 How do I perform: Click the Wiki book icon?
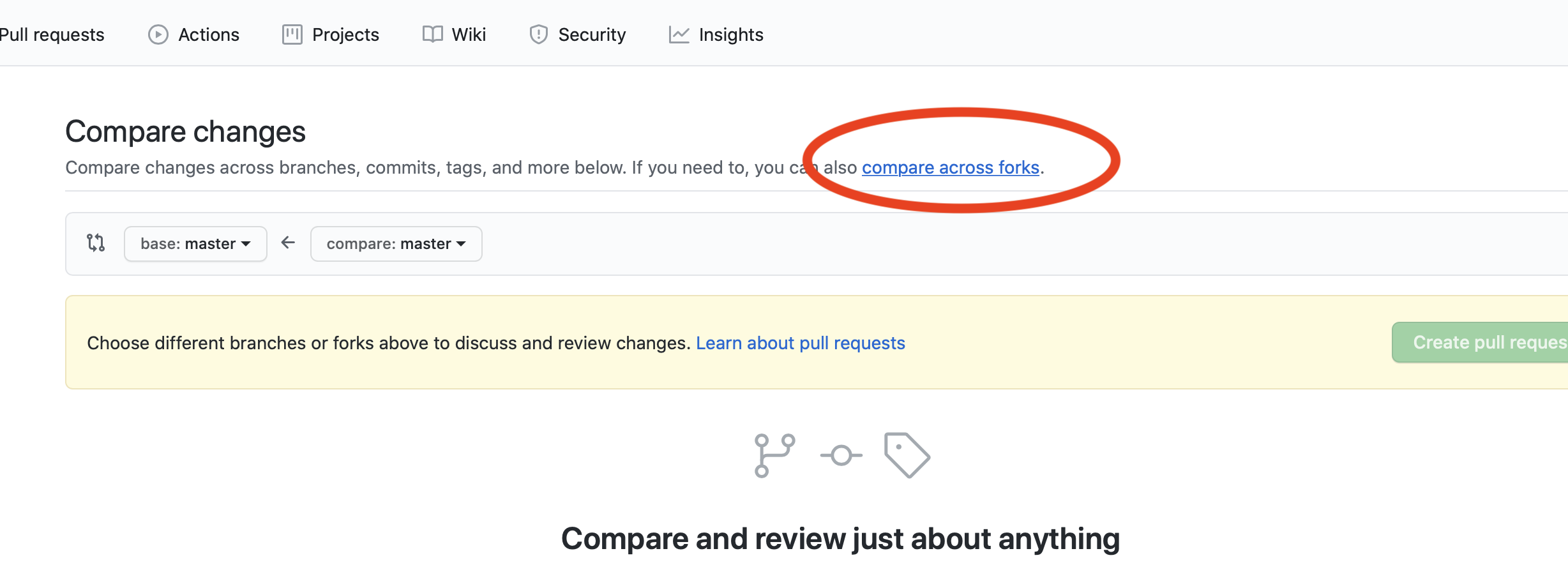click(432, 34)
